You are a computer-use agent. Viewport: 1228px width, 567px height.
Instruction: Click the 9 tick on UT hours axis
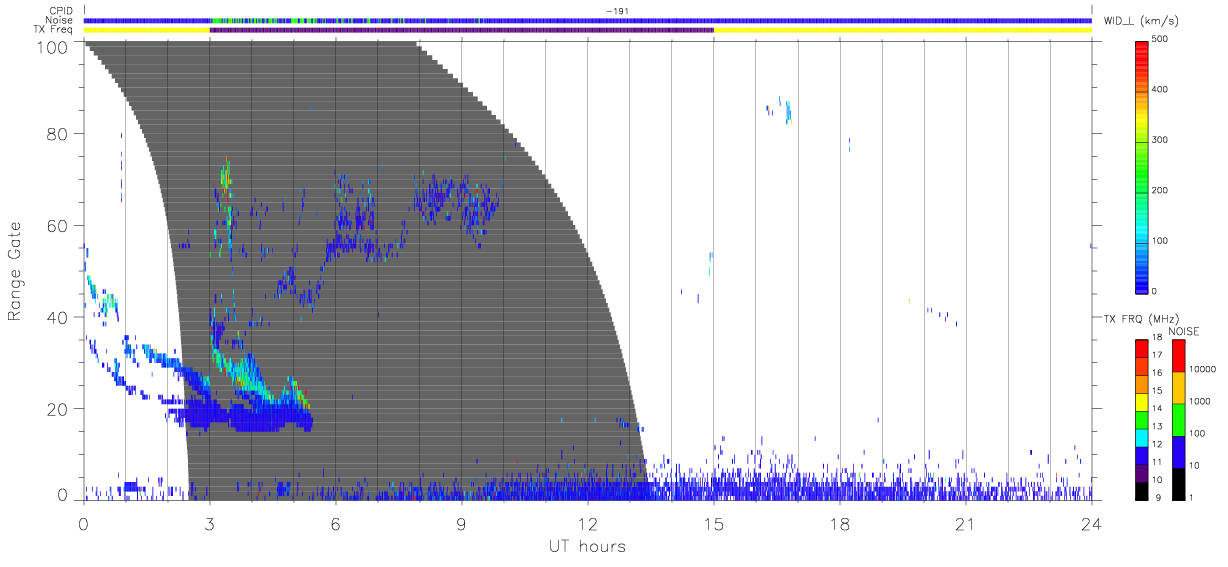pyautogui.click(x=461, y=524)
